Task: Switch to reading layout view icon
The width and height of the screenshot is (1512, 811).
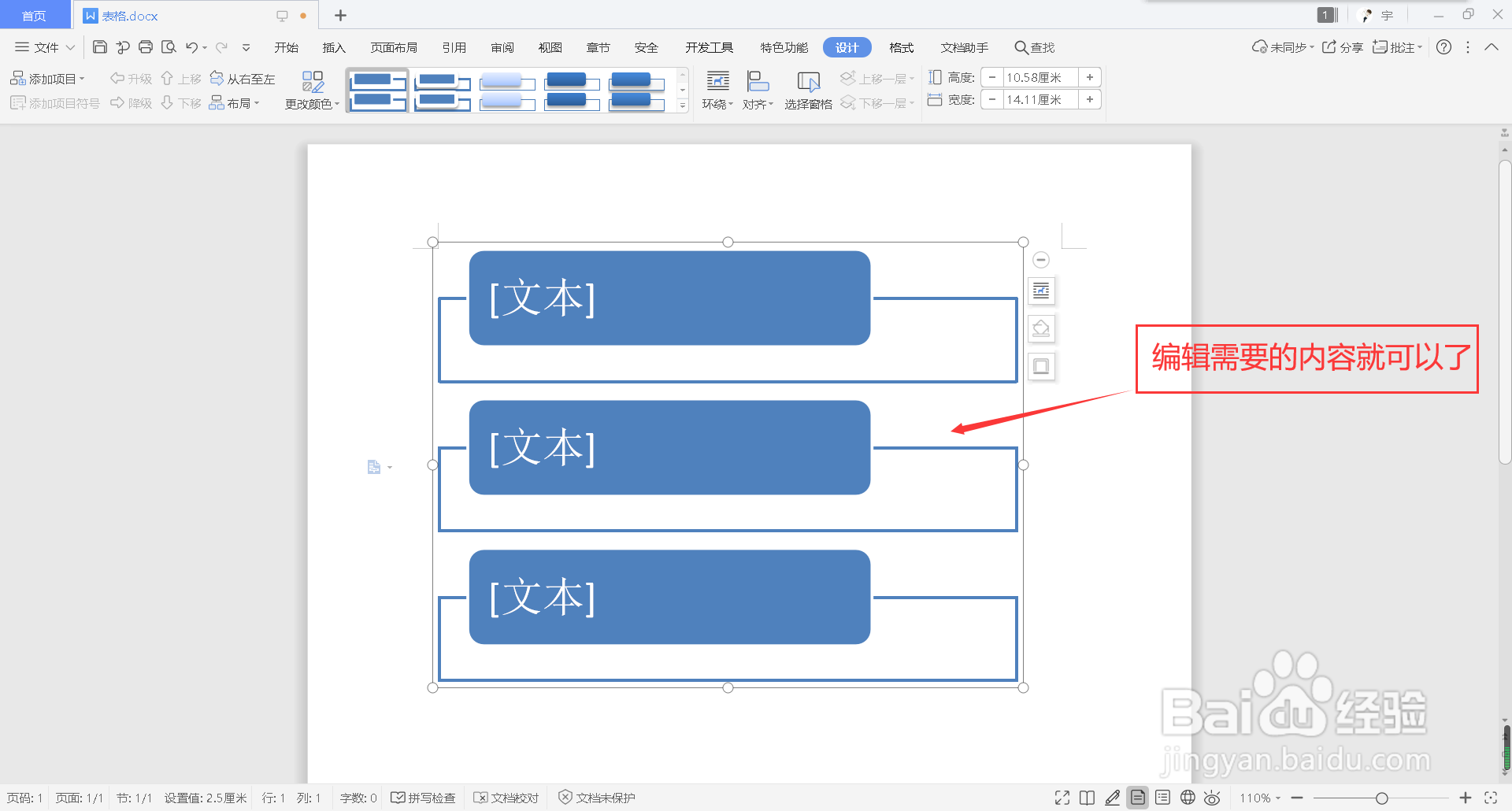Action: coord(1088,798)
